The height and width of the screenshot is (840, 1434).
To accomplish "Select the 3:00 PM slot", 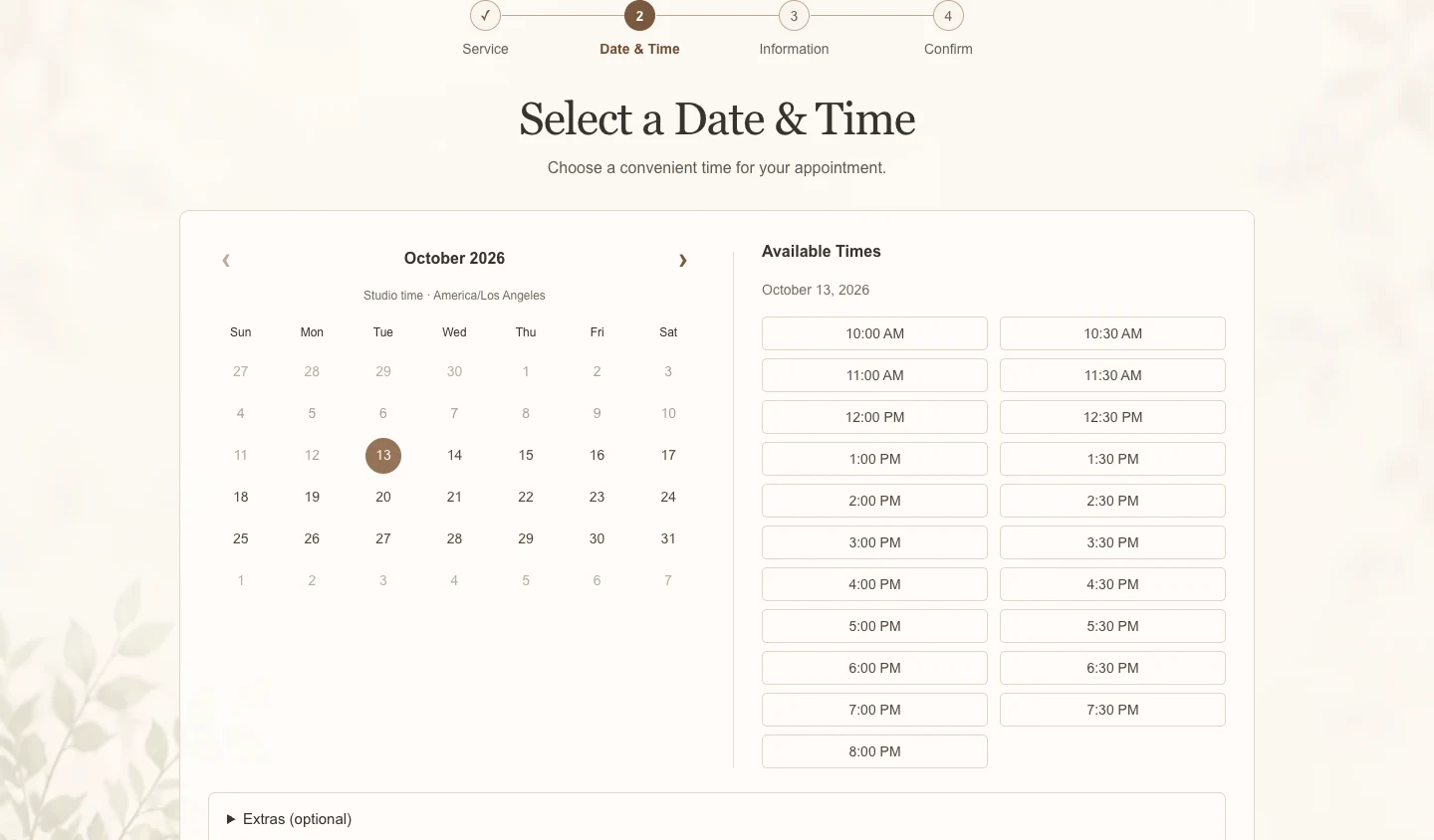I will (x=874, y=542).
